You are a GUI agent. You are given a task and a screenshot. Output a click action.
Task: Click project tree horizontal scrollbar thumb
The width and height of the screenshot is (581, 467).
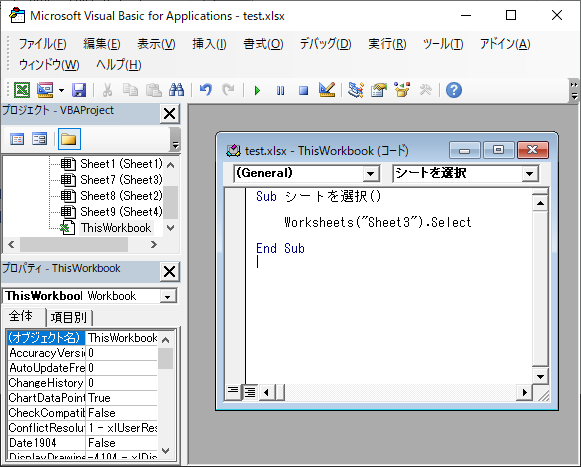74,245
